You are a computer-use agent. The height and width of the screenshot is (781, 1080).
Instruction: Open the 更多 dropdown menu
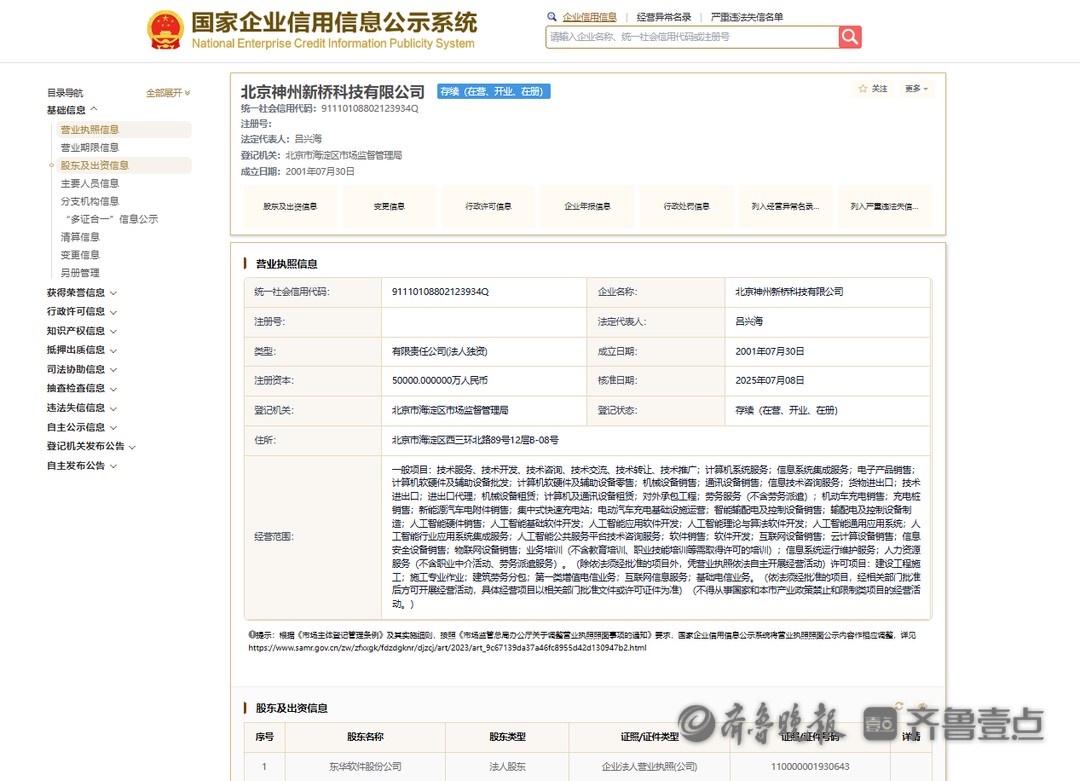916,89
